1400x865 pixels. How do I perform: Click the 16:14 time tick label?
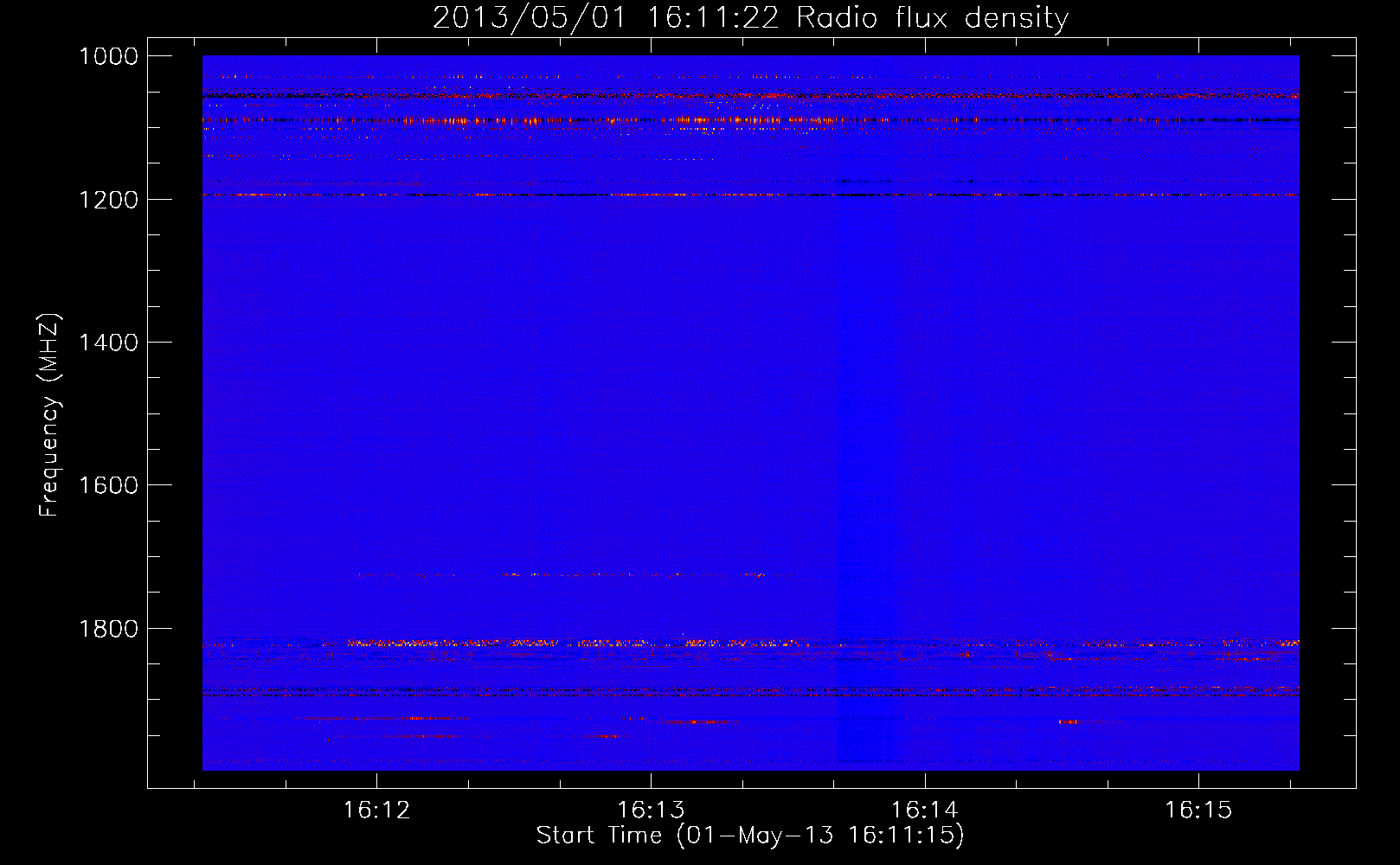point(925,811)
